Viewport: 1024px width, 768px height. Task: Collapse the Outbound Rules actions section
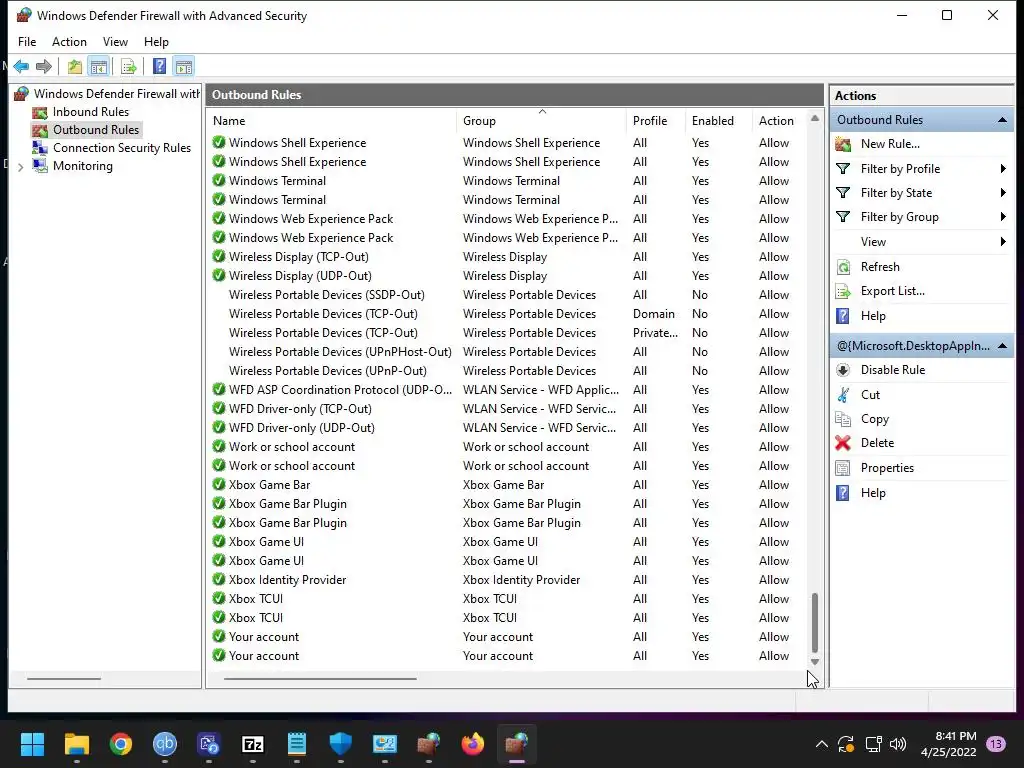pos(1002,120)
